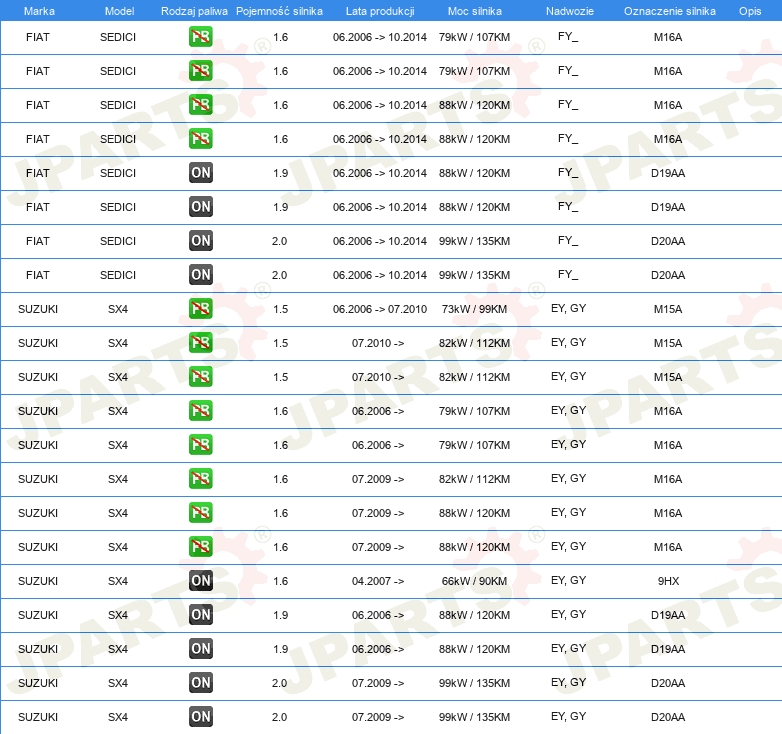Click the PB petrol icon in the SX4 1.6 82kW / 112KM row
This screenshot has height=734, width=782.
(x=200, y=479)
